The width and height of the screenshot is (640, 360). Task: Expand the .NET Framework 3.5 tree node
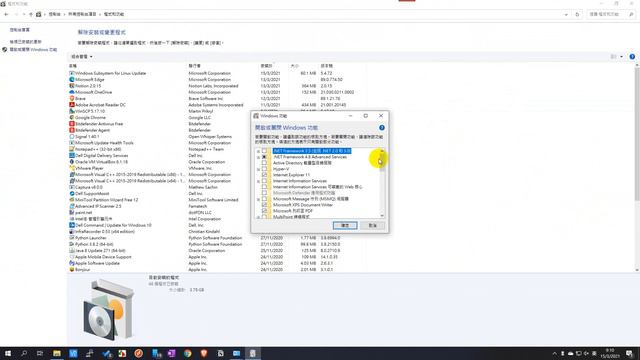[x=258, y=151]
